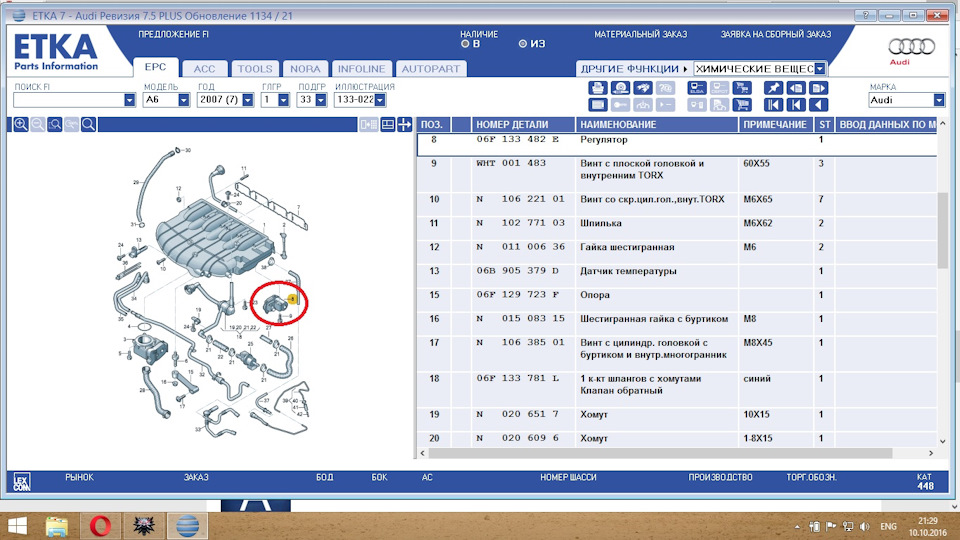This screenshot has width=960, height=540.
Task: Click the CD search icon
Action: (620, 88)
